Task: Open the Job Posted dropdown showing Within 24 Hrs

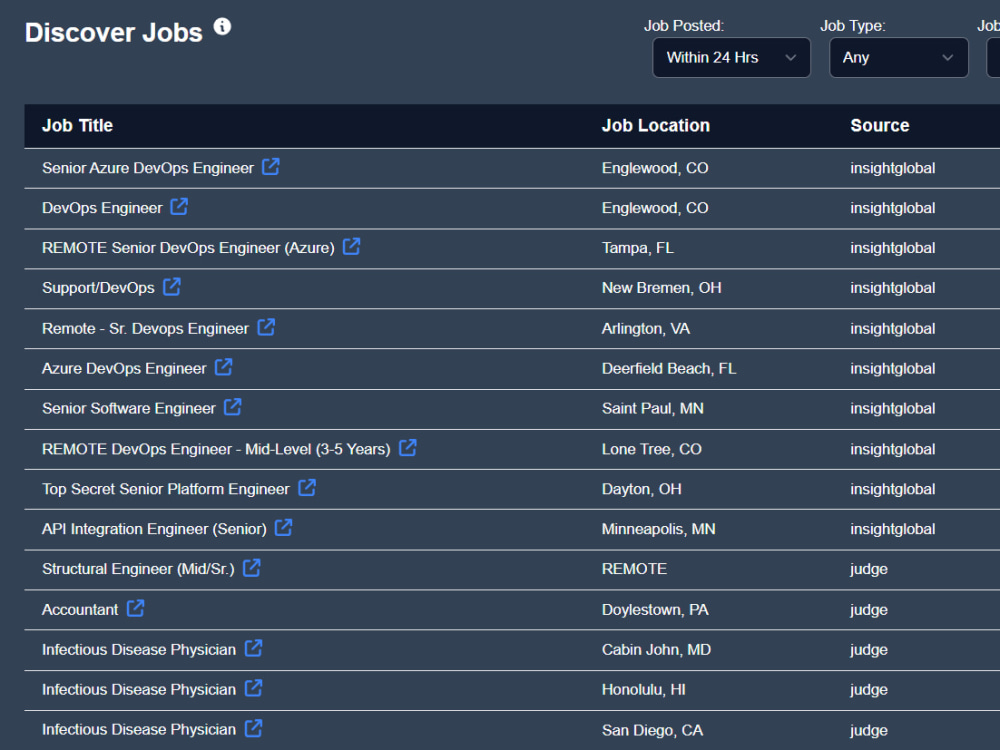Action: [732, 57]
